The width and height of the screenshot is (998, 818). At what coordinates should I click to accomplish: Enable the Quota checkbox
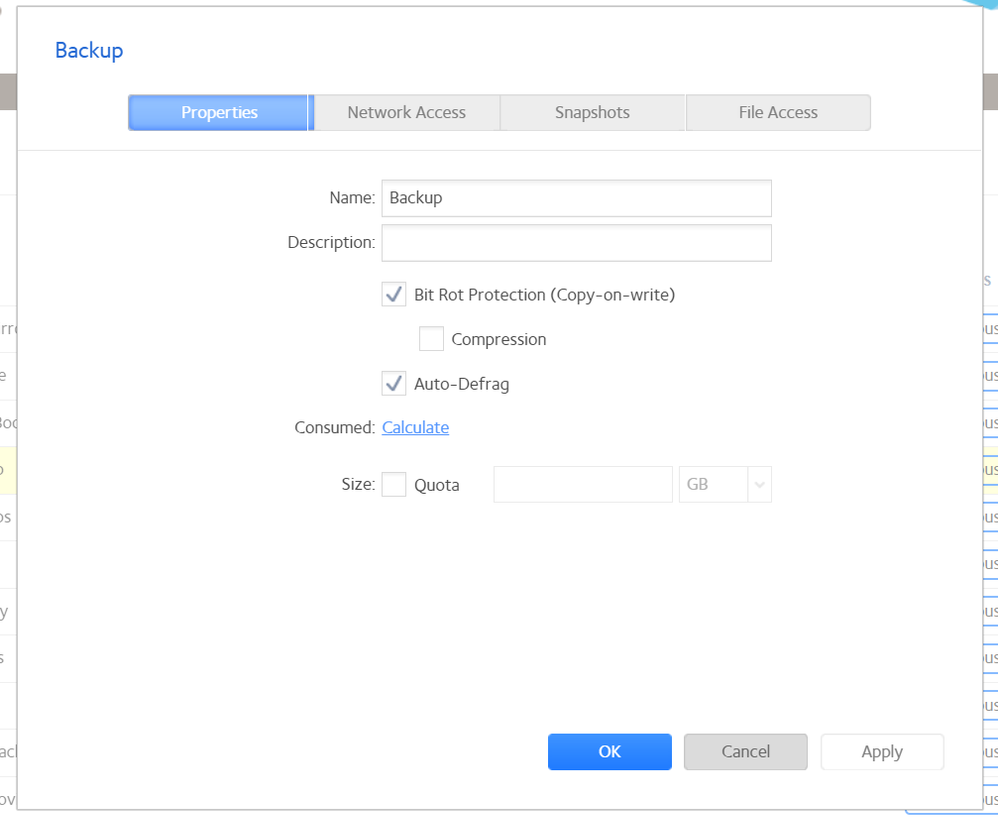pos(394,485)
